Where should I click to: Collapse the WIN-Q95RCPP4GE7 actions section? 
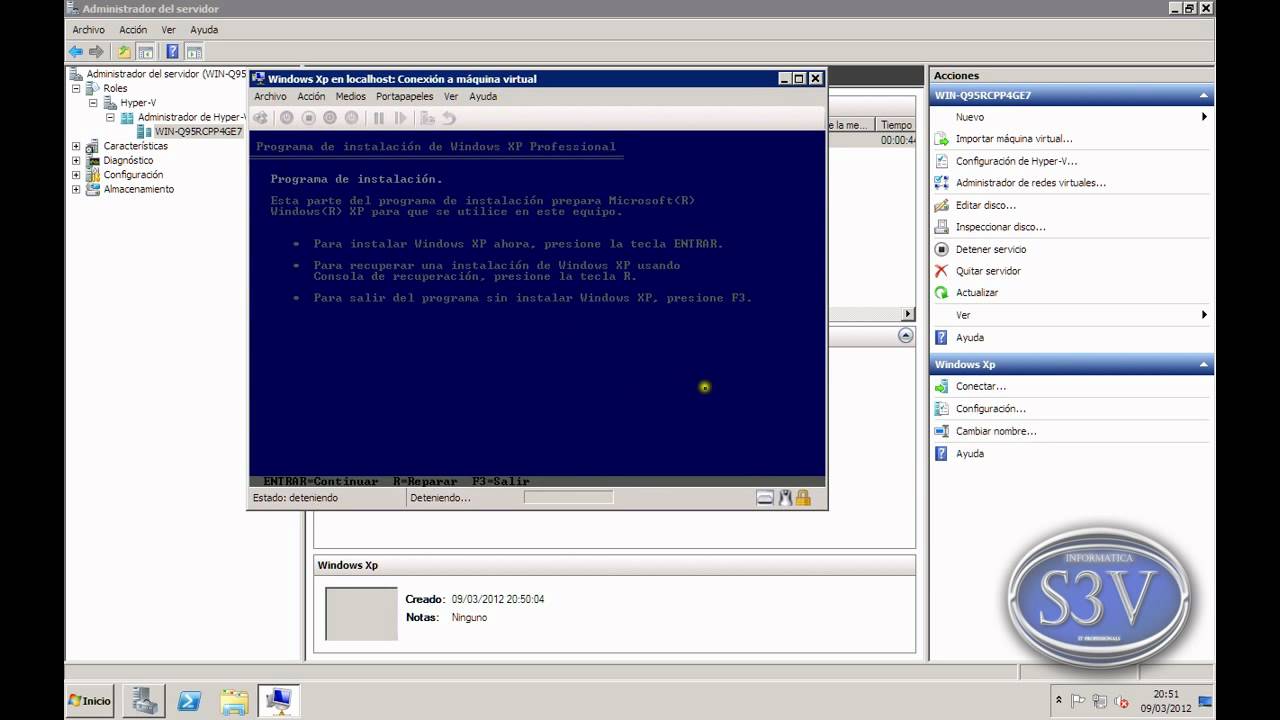1204,96
